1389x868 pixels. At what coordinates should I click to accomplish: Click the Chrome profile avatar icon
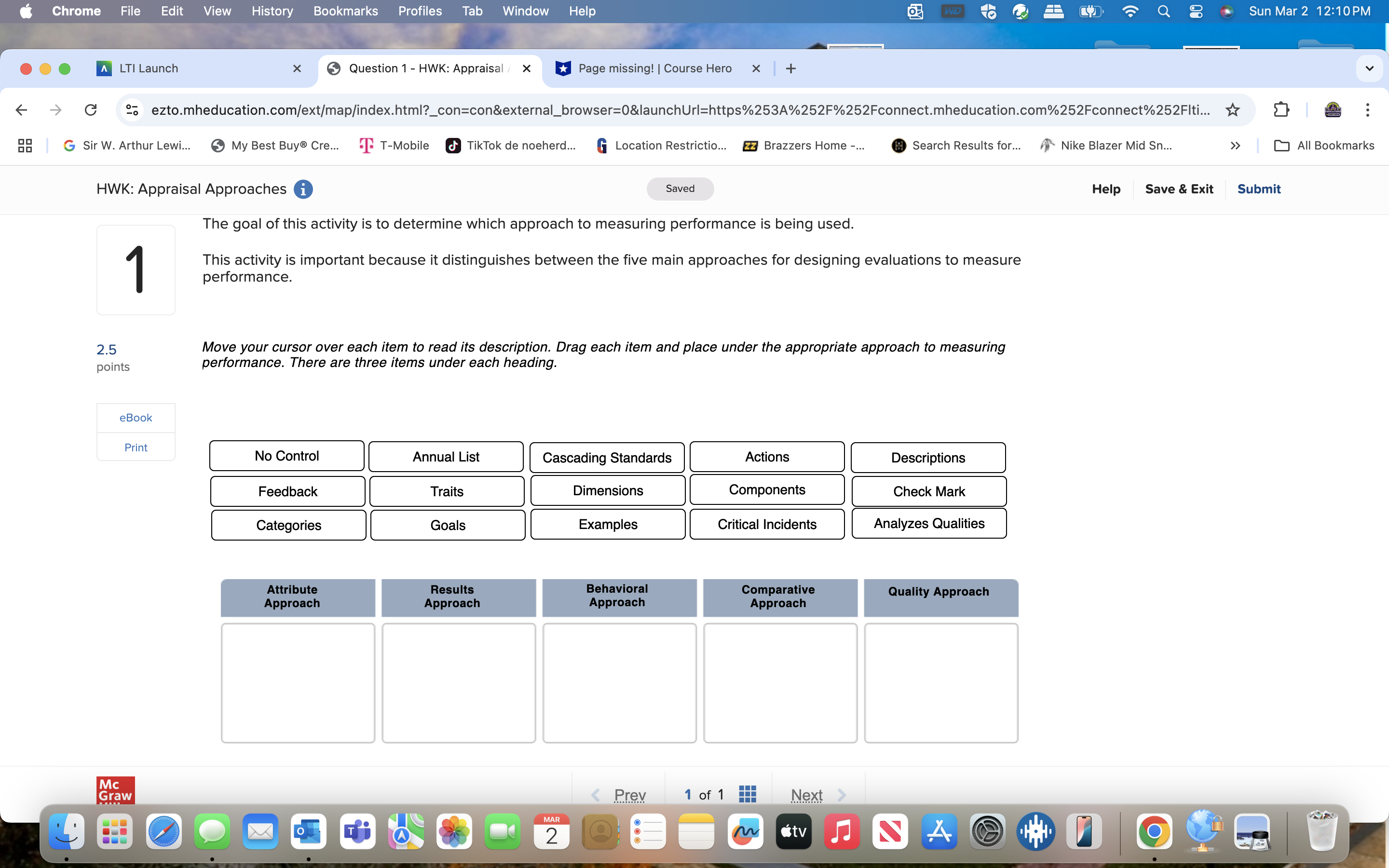tap(1333, 109)
